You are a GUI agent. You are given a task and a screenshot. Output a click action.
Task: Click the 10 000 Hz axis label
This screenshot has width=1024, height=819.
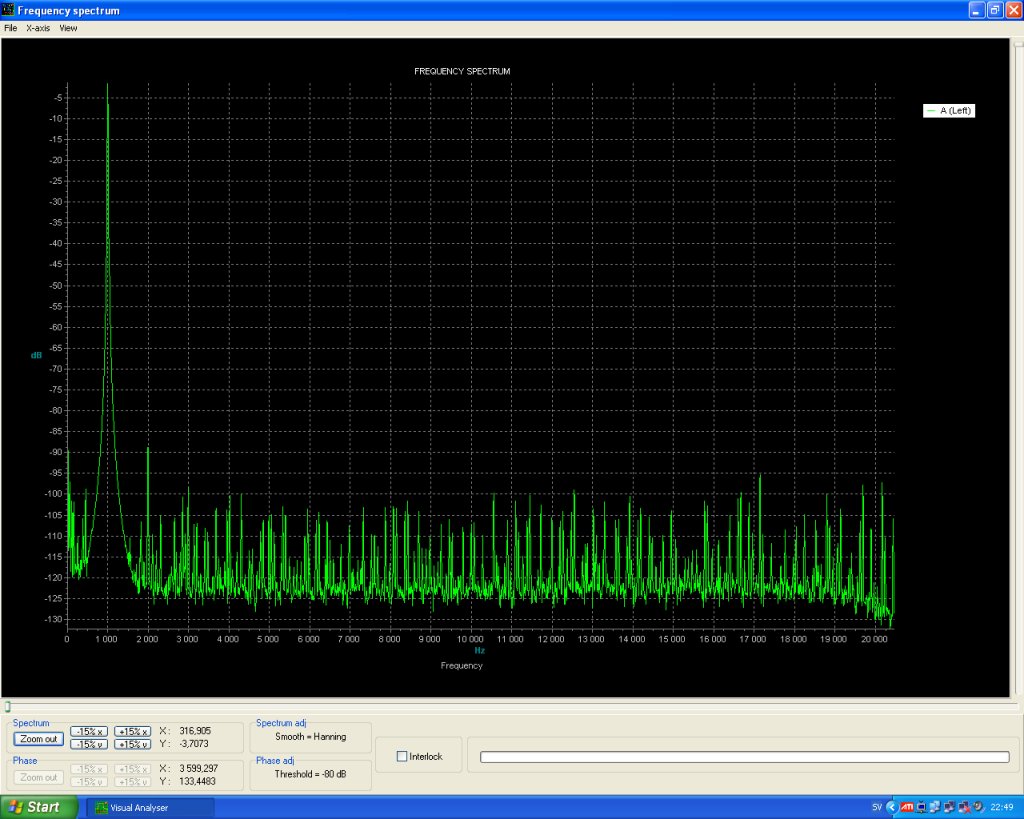pyautogui.click(x=470, y=639)
